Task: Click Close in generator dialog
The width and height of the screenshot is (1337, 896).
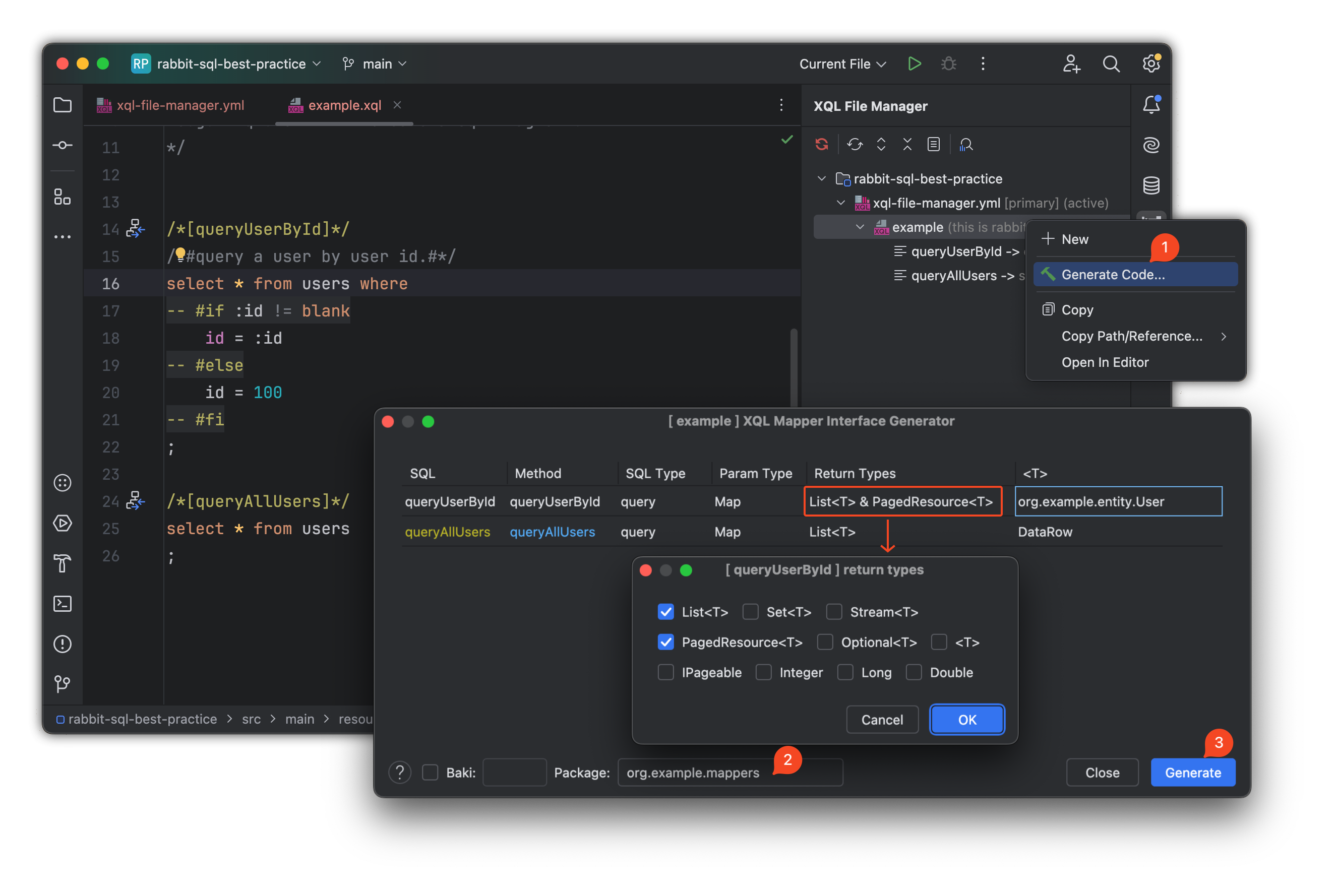Action: [x=1102, y=773]
